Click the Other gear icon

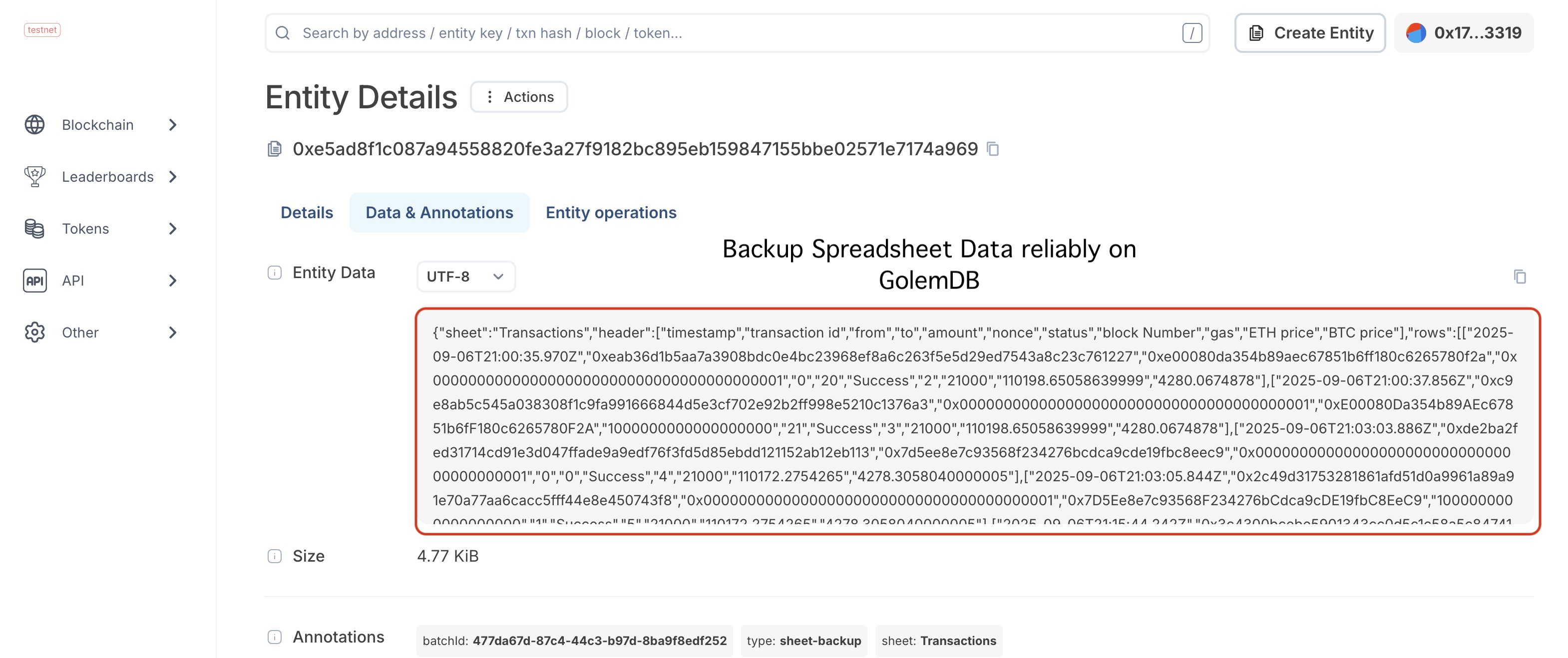tap(34, 332)
